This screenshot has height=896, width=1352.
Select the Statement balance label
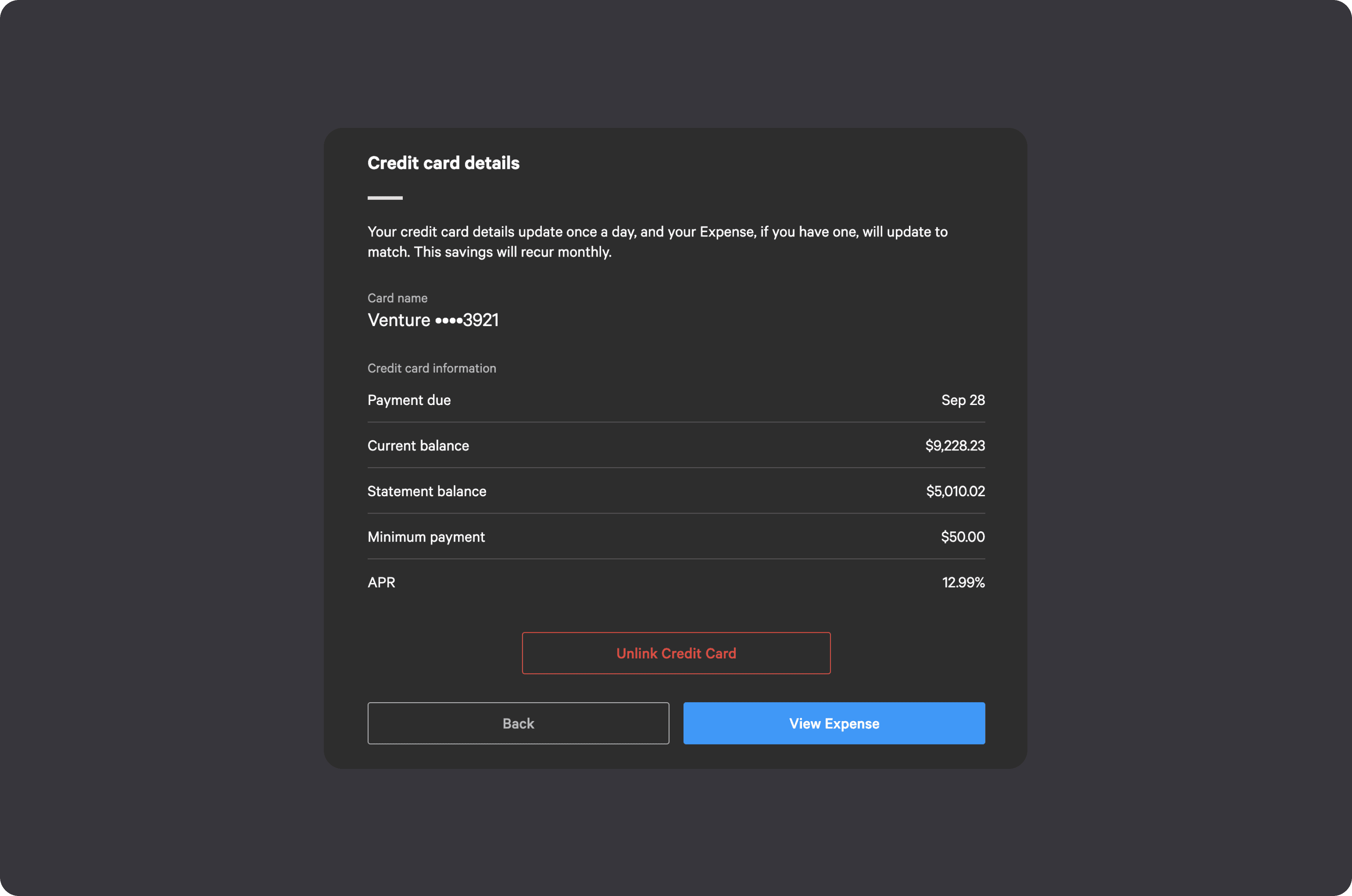coord(426,491)
